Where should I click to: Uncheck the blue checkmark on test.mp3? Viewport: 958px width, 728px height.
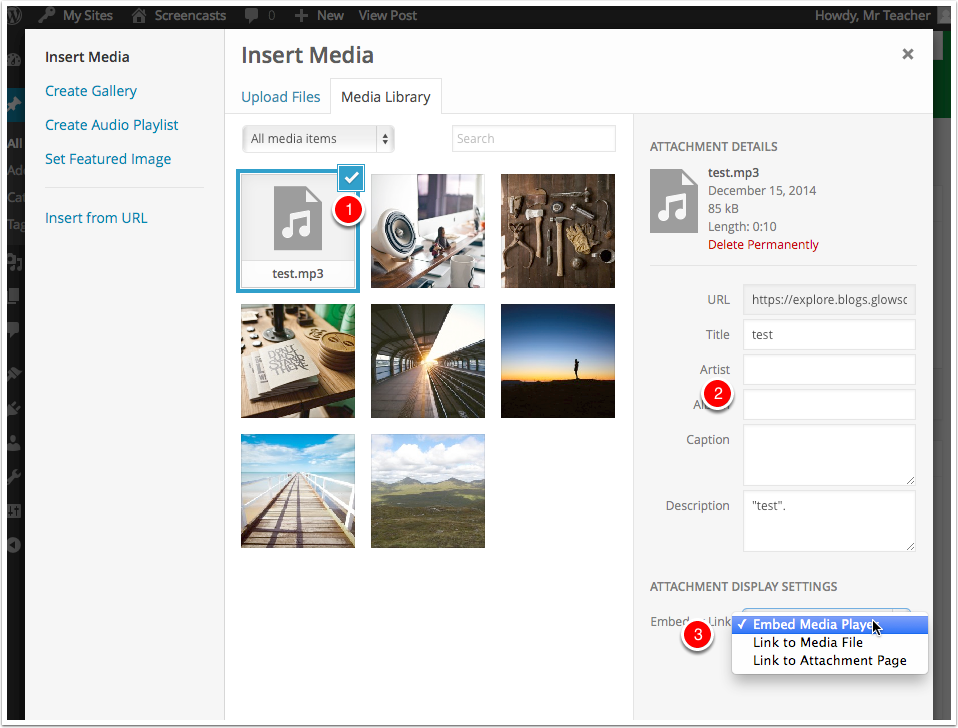(x=351, y=177)
